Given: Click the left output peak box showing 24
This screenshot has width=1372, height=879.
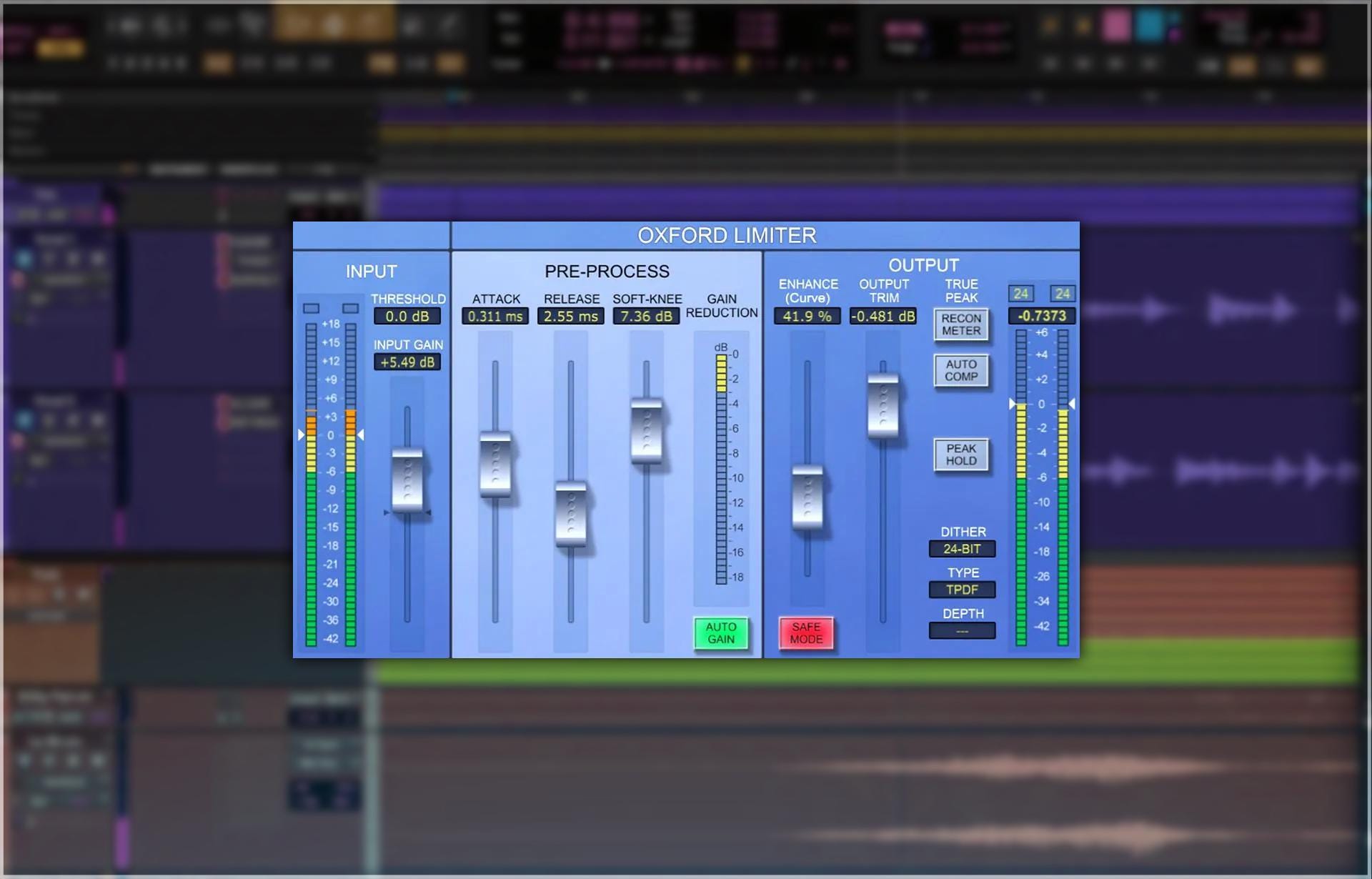Looking at the screenshot, I should tap(1021, 294).
